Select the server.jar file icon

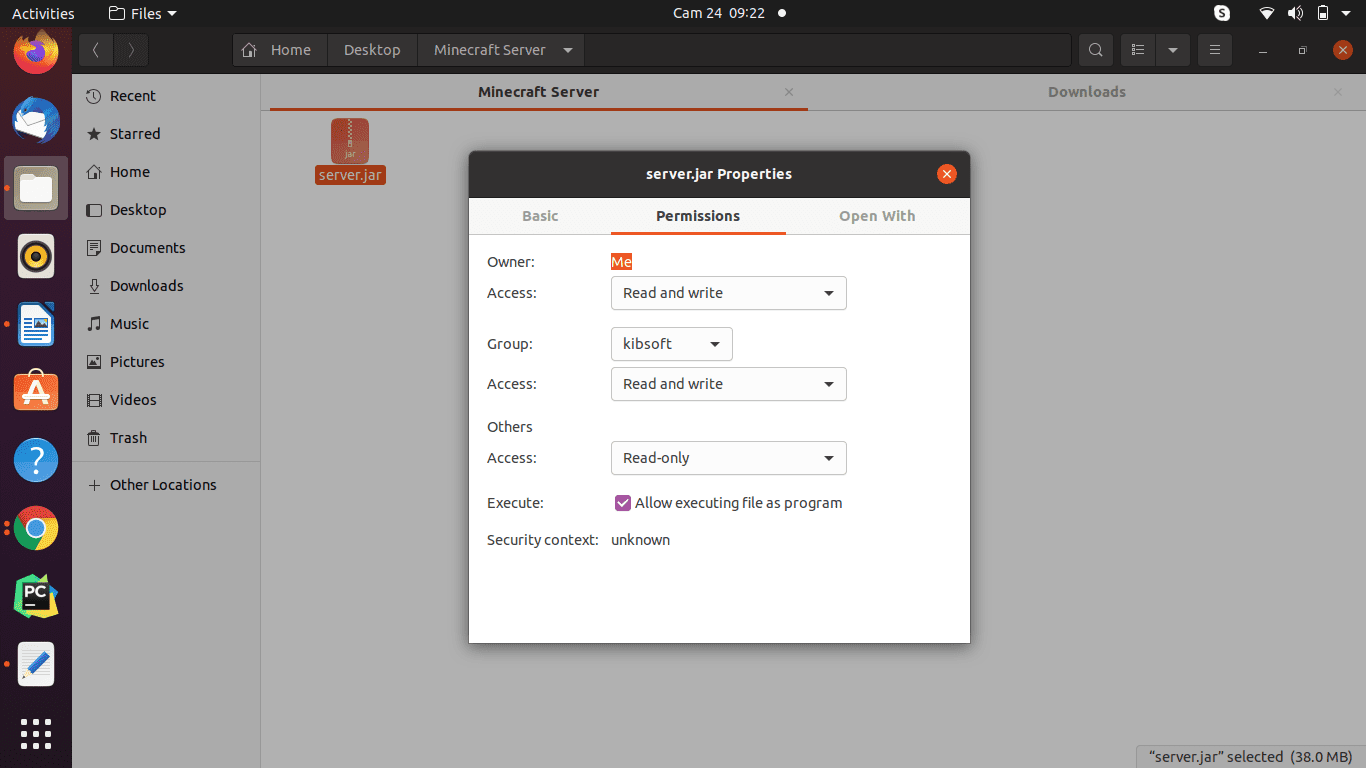pyautogui.click(x=350, y=140)
